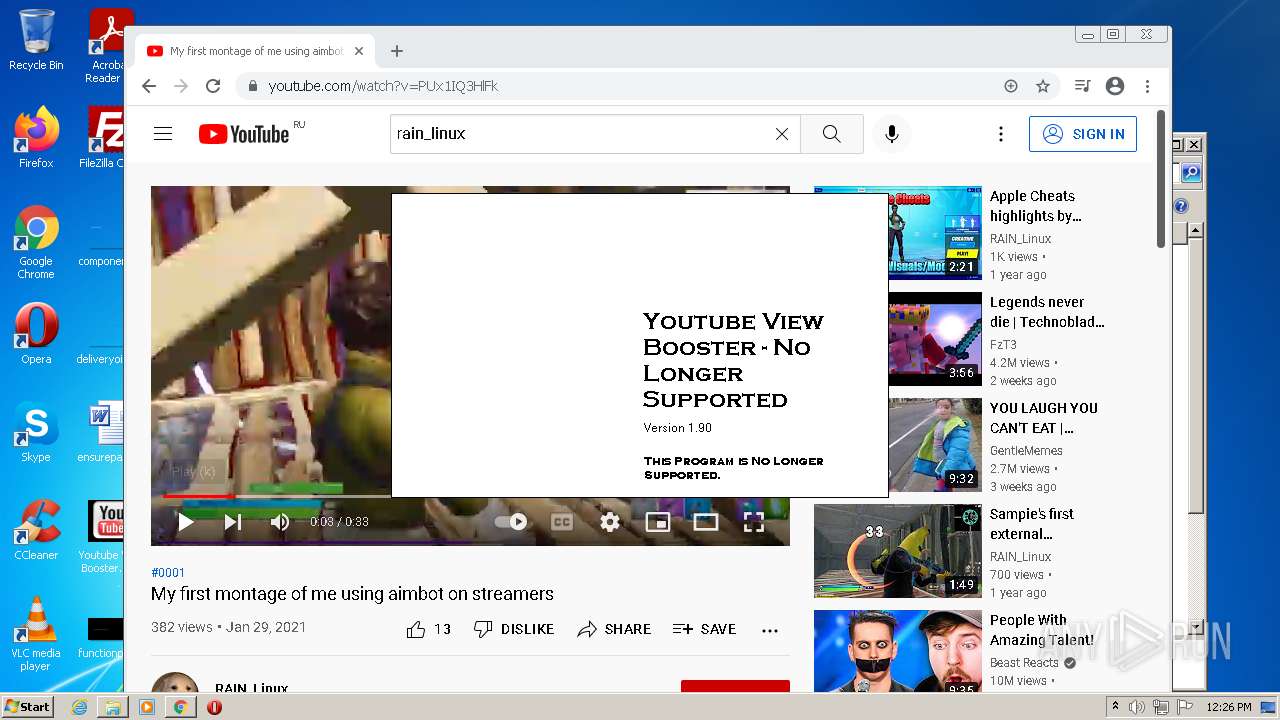Select the VLC media player desktop icon

[x=36, y=635]
